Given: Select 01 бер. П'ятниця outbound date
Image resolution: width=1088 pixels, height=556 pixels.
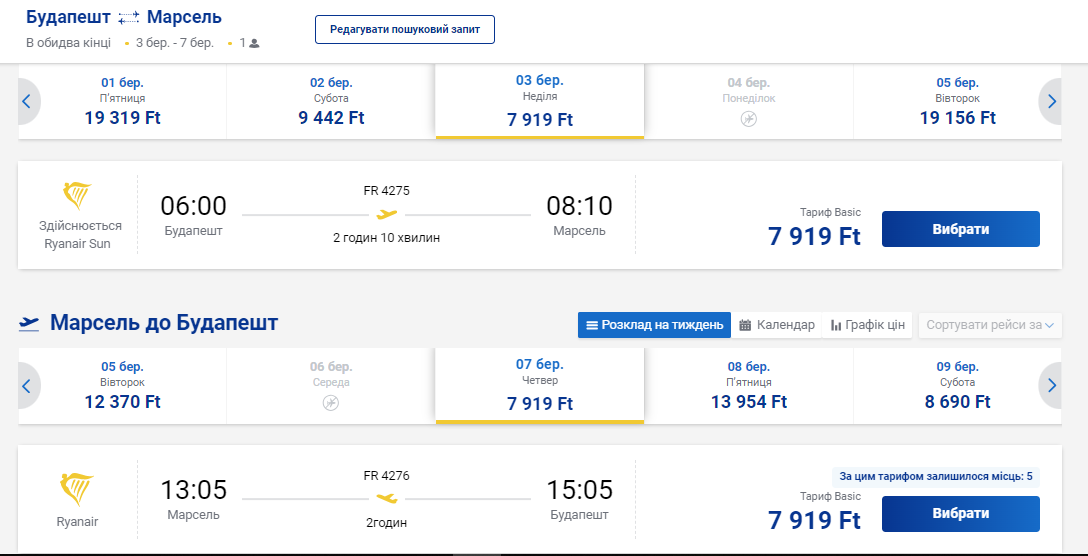Looking at the screenshot, I should 123,101.
